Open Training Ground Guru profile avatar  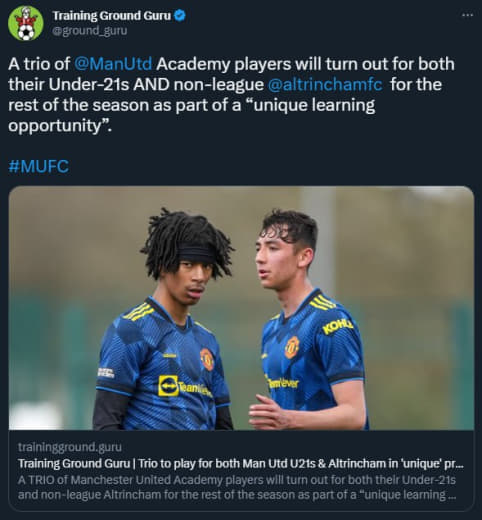(26, 23)
